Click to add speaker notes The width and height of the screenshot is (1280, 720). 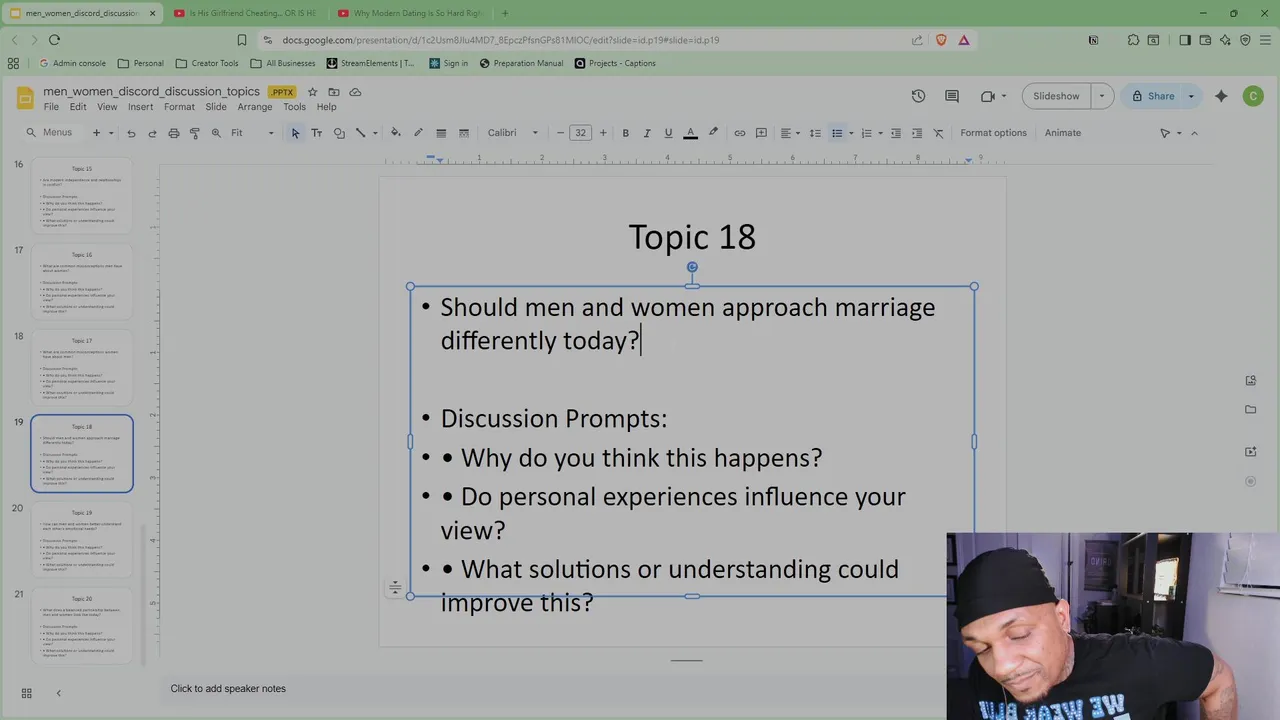click(228, 689)
